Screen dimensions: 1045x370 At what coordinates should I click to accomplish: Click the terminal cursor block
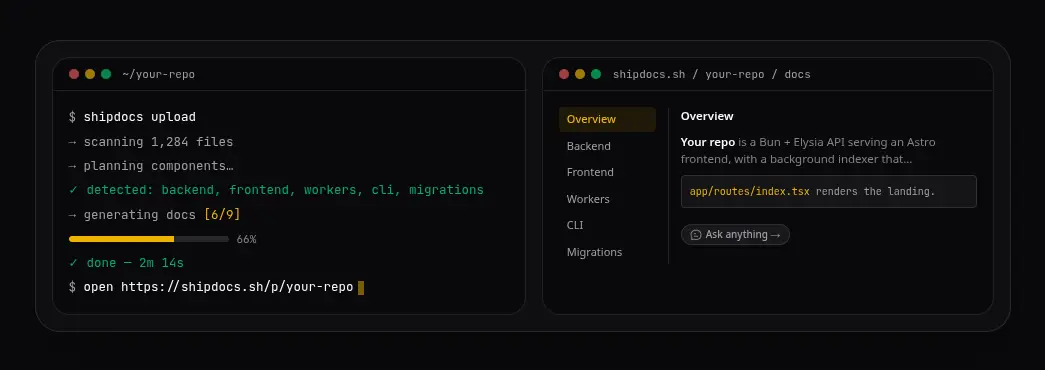point(361,287)
